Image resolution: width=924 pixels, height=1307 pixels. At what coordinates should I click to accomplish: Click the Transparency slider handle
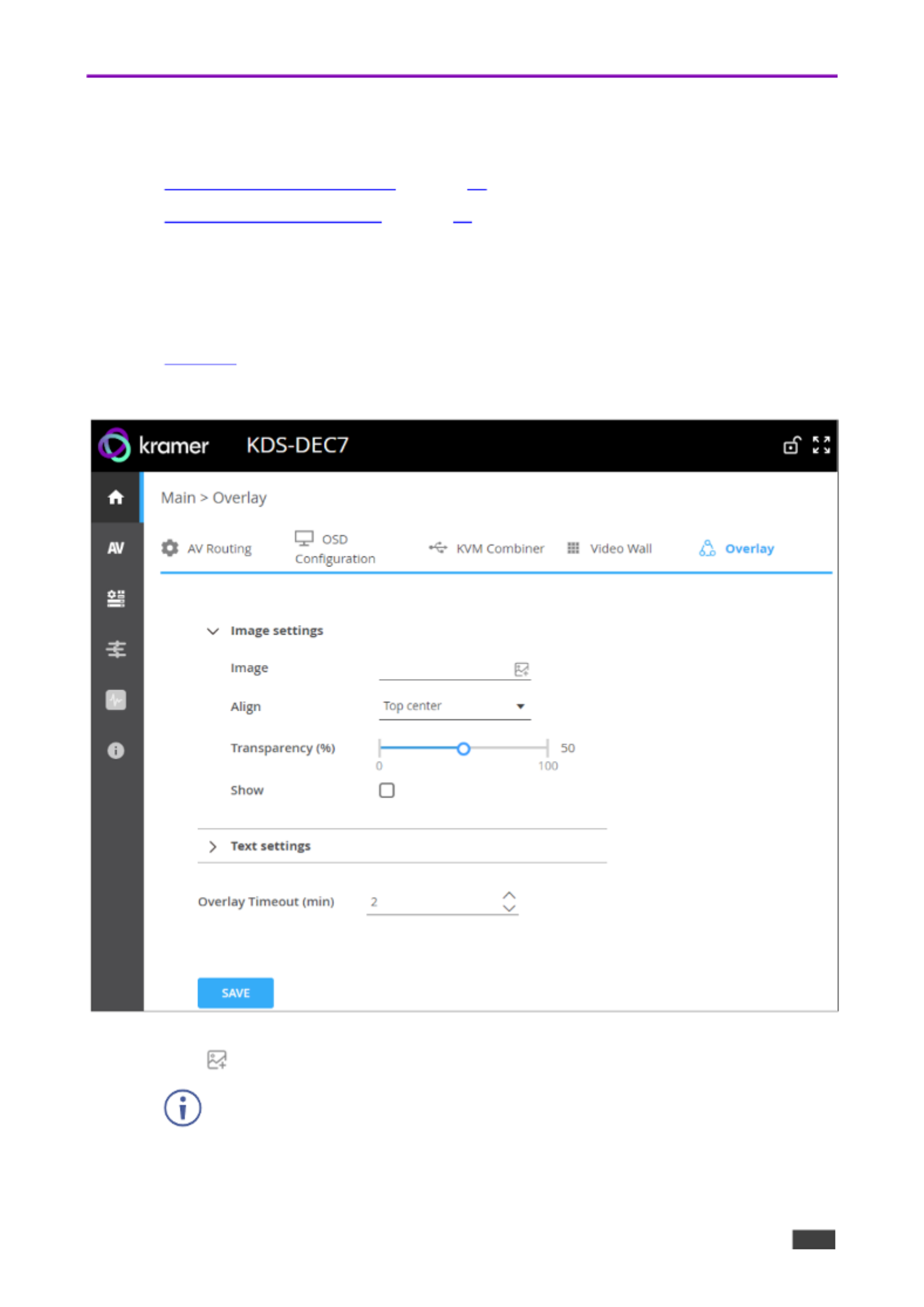[463, 749]
